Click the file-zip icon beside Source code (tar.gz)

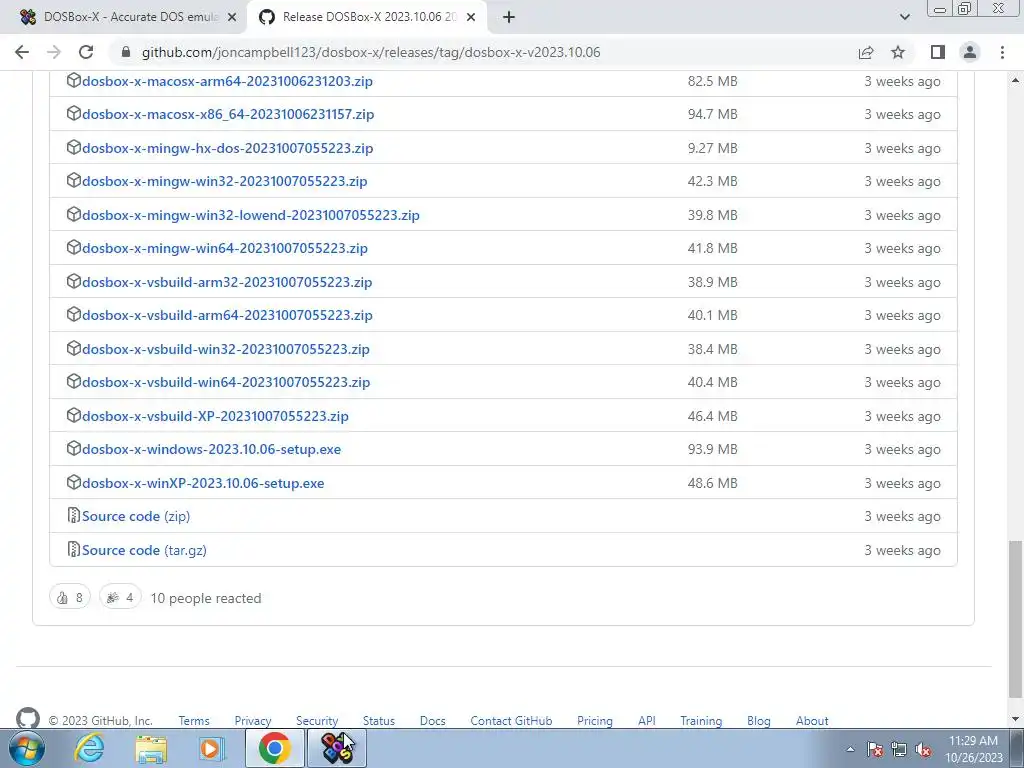[x=74, y=549]
